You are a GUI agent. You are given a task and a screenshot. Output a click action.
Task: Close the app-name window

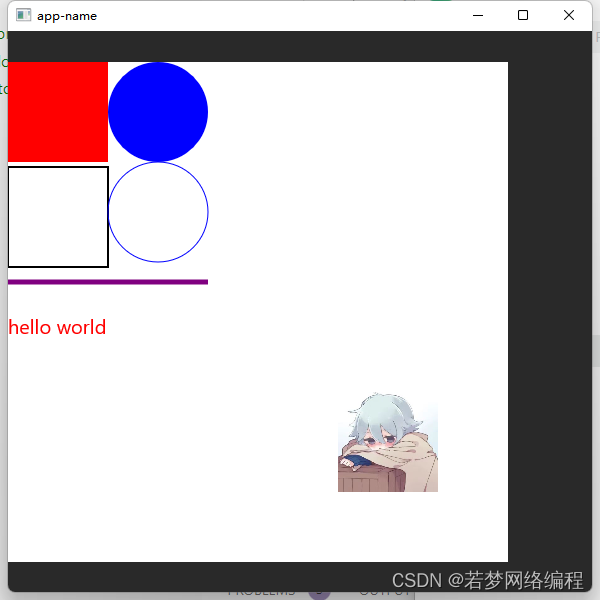click(x=569, y=15)
